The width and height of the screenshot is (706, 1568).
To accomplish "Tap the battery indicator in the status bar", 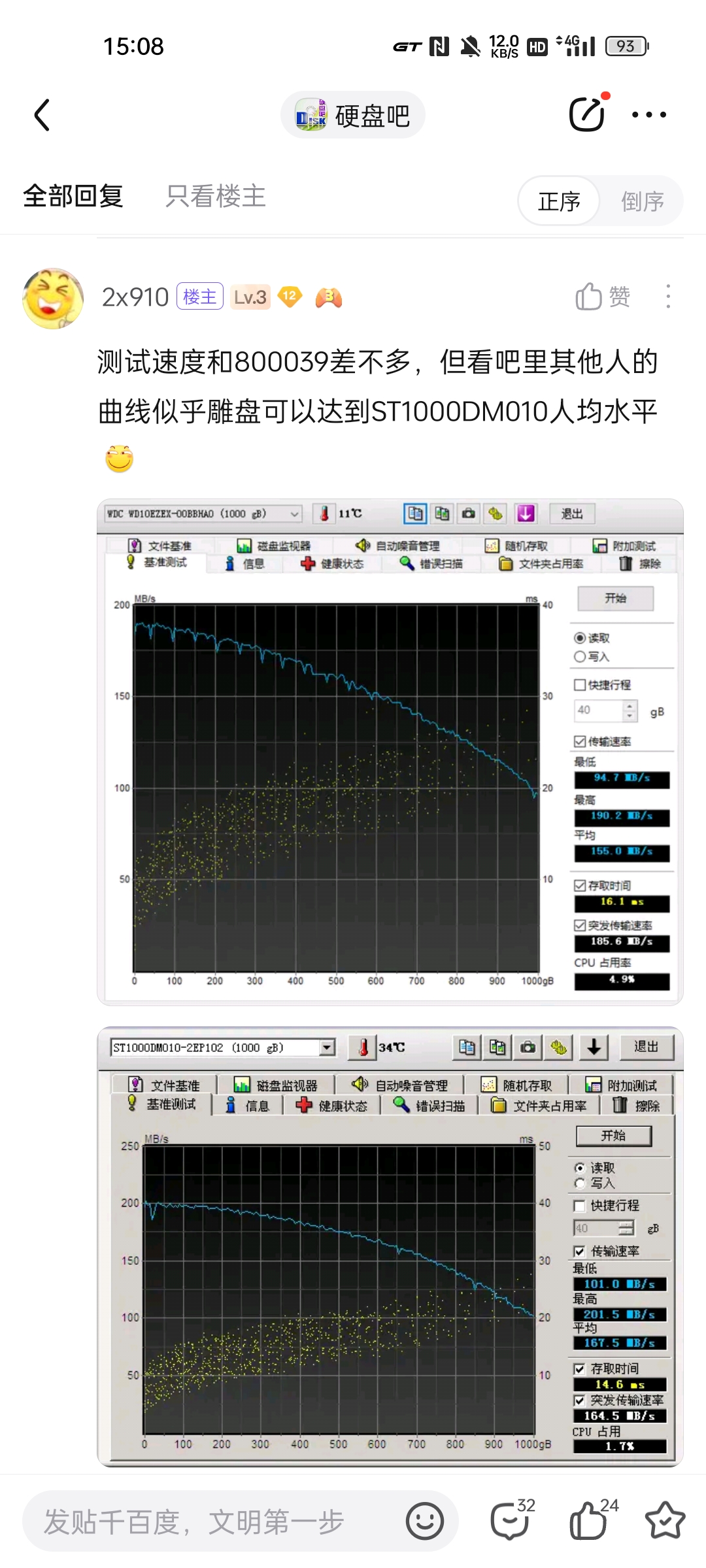I will (x=627, y=46).
